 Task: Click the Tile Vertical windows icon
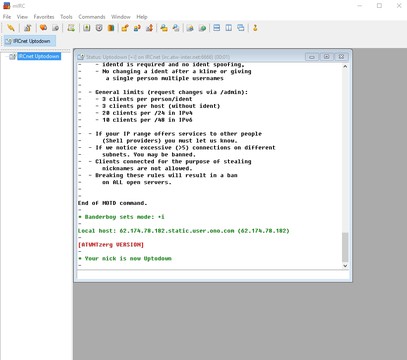coord(229,28)
